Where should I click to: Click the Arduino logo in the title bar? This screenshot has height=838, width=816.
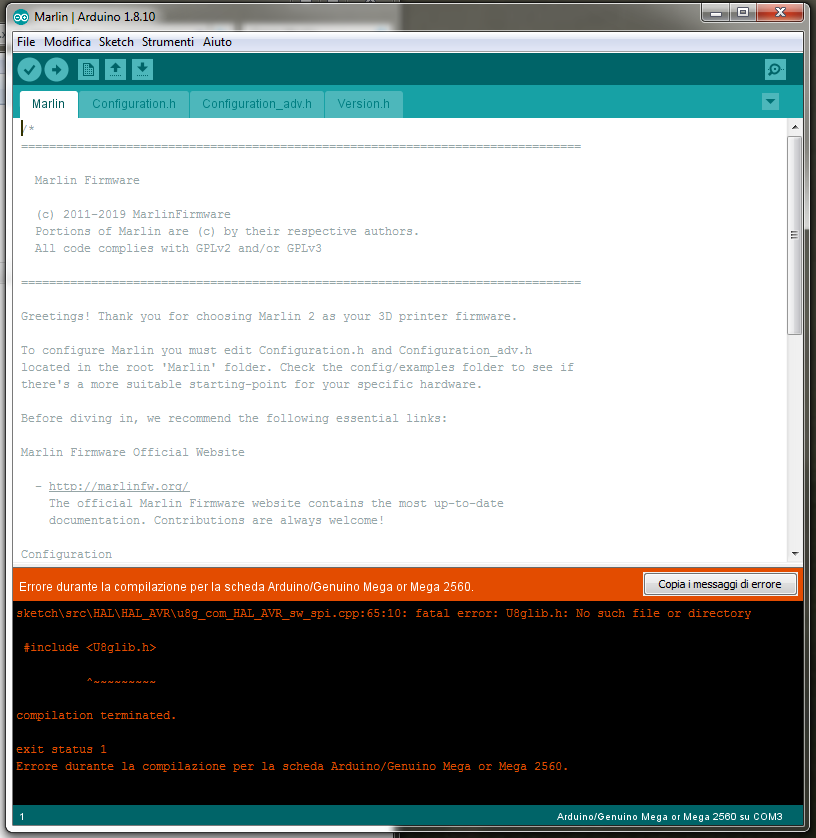(x=21, y=17)
